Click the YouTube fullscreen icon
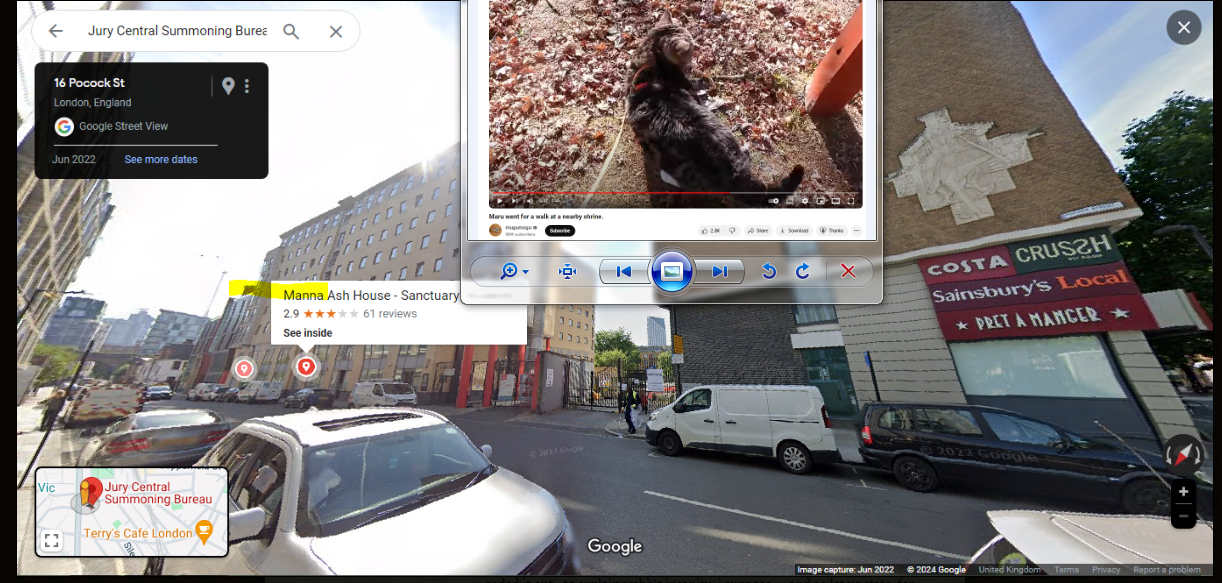This screenshot has width=1222, height=583. [851, 201]
